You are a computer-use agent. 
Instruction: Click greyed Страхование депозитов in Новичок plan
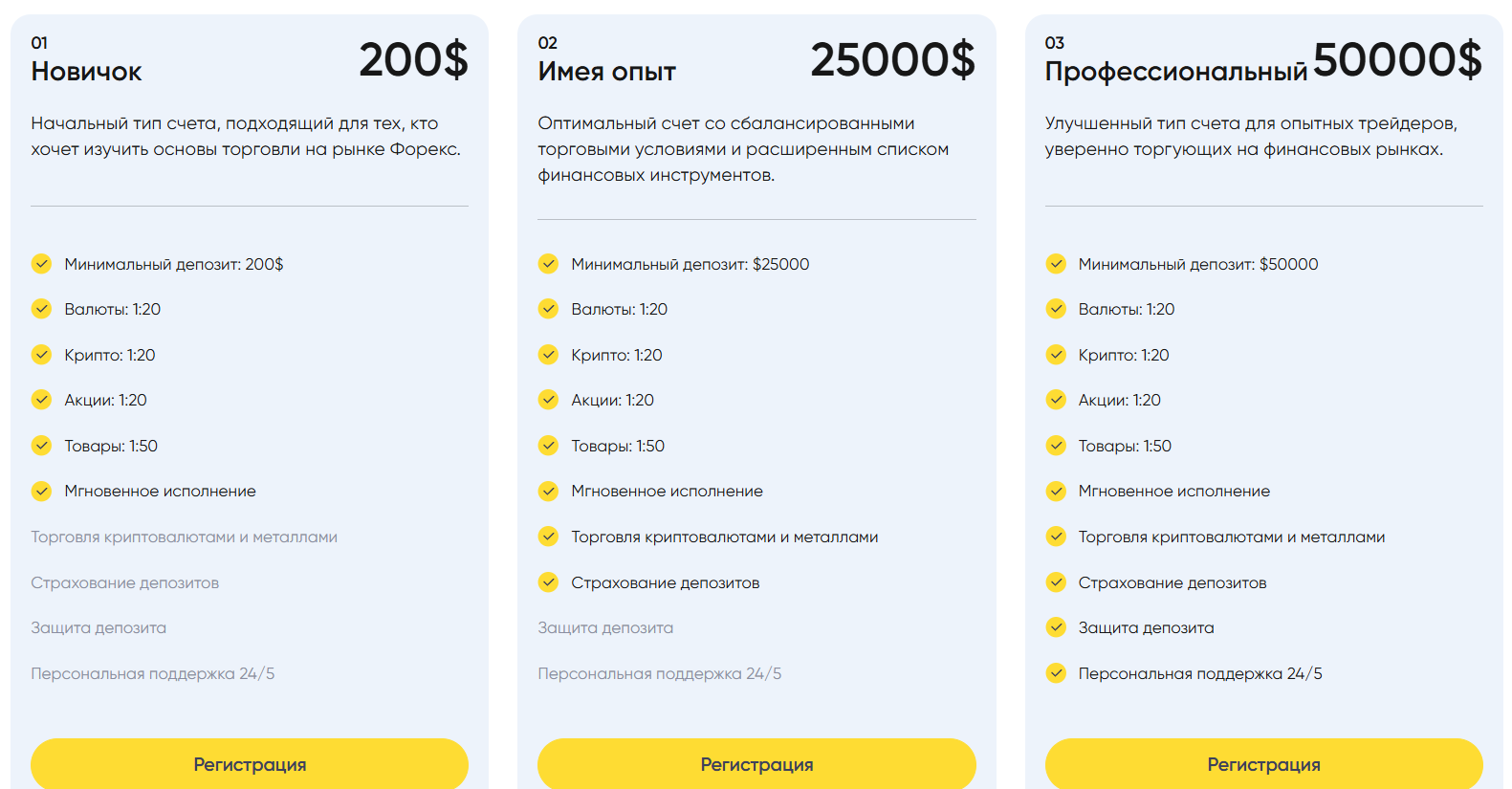click(124, 582)
